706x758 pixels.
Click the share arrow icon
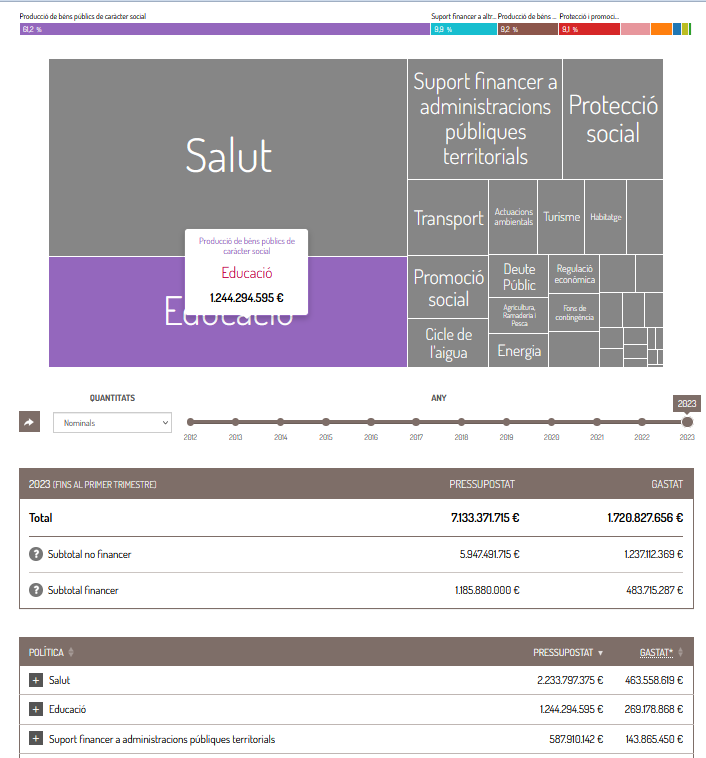pos(29,422)
